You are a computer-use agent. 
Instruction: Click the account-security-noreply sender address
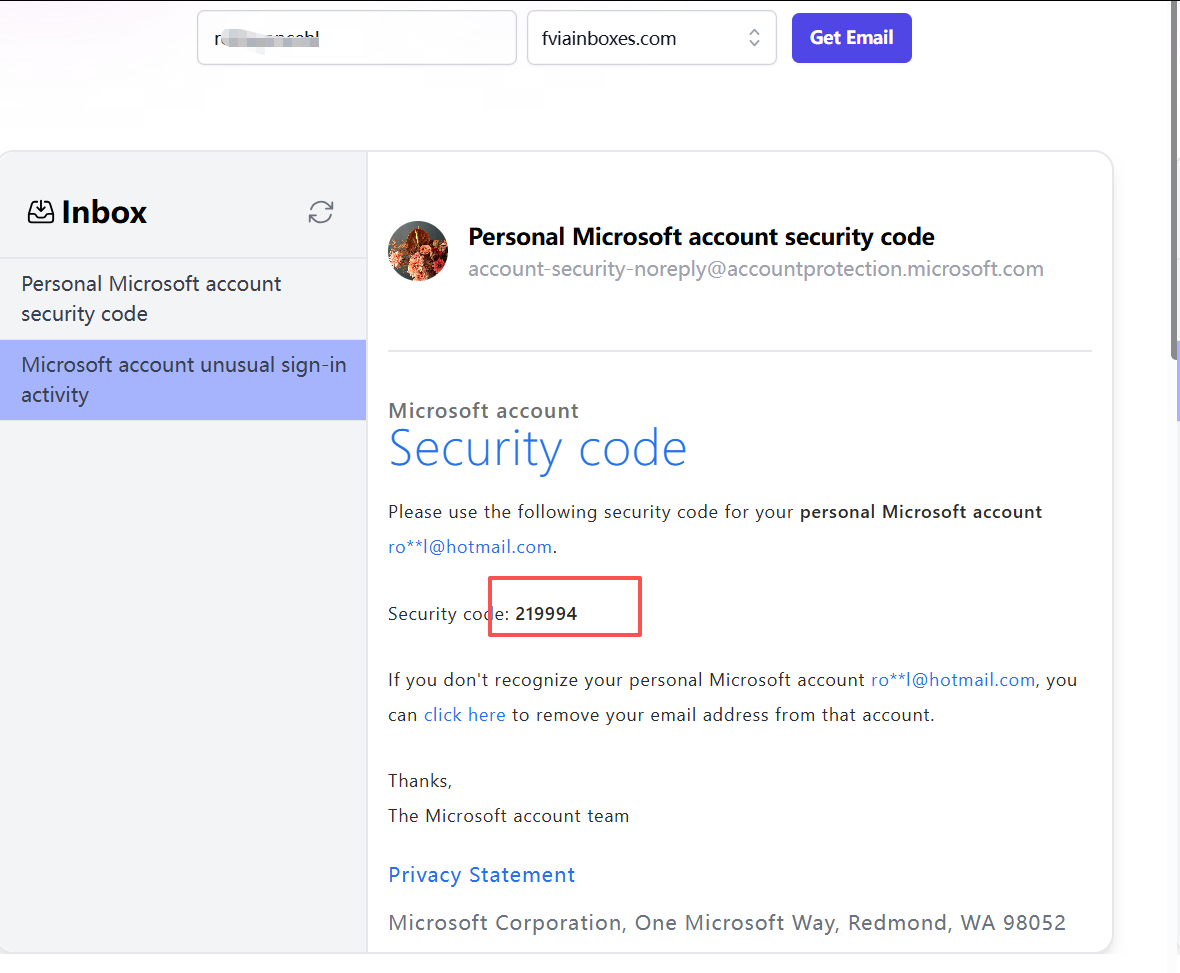click(x=755, y=269)
